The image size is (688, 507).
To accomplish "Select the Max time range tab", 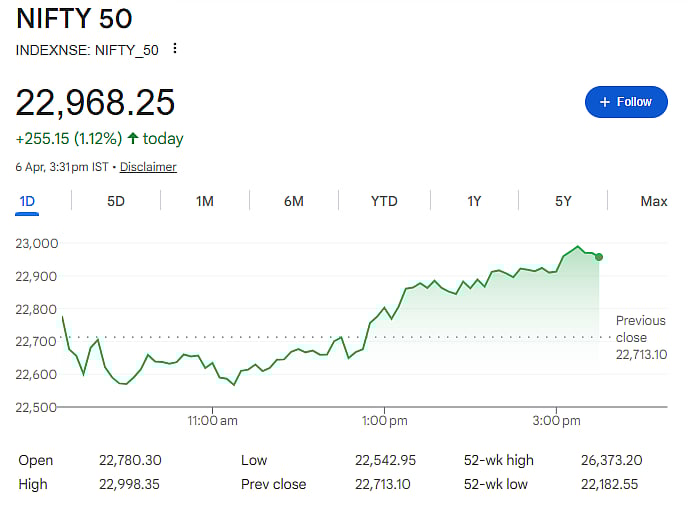I will 653,201.
